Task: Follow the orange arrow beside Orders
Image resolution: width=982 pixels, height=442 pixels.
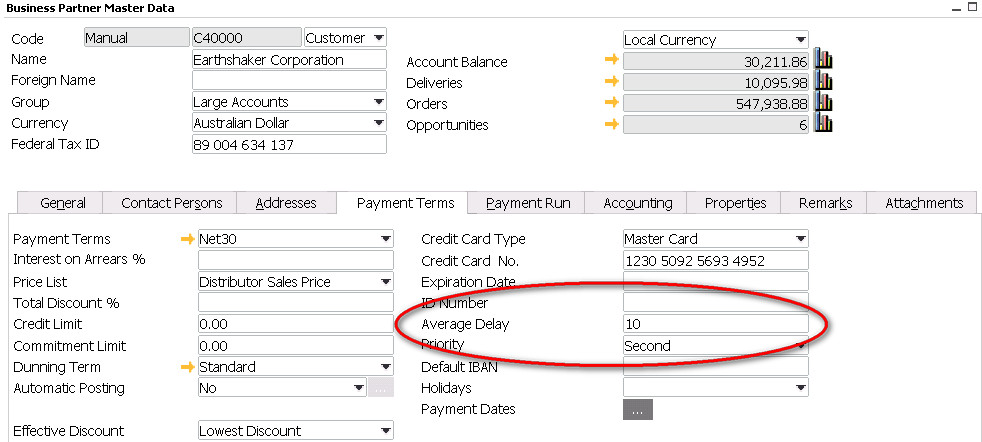Action: point(612,103)
